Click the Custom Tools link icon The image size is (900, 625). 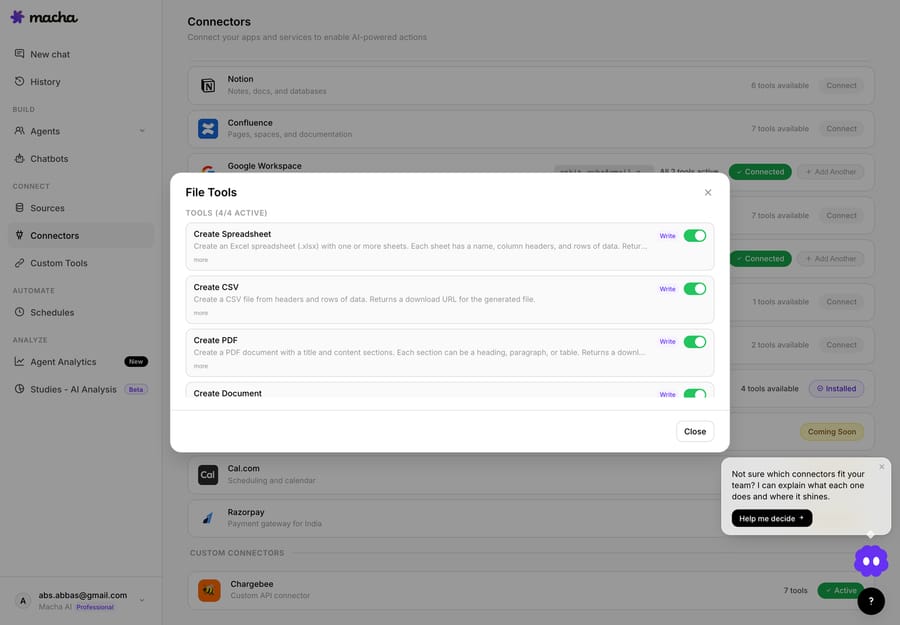[20, 263]
